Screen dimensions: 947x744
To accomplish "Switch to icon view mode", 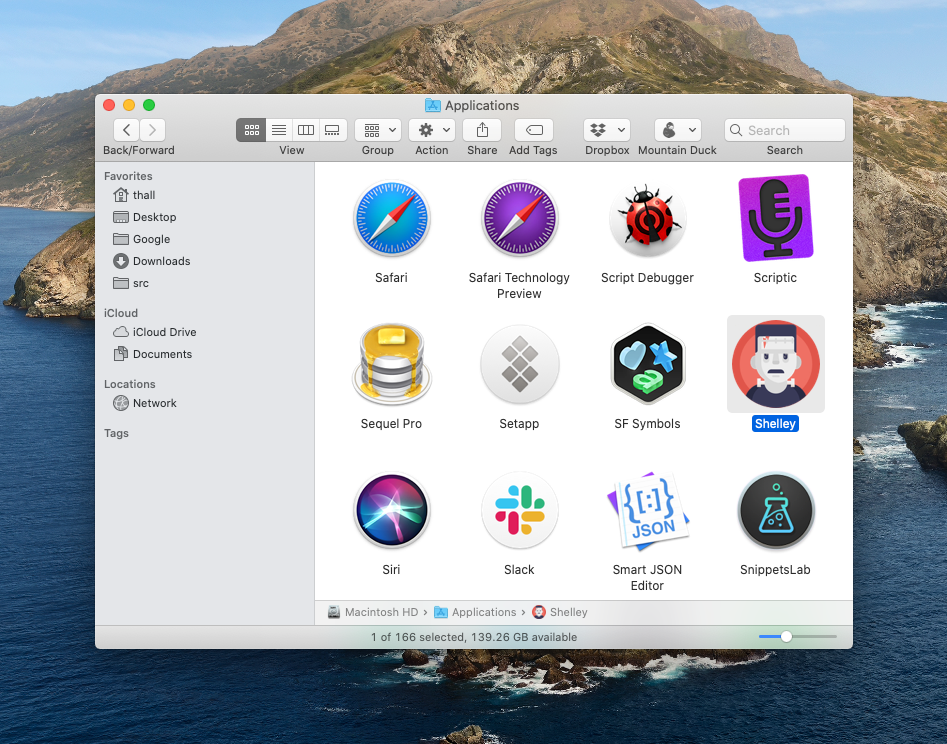I will tap(251, 130).
